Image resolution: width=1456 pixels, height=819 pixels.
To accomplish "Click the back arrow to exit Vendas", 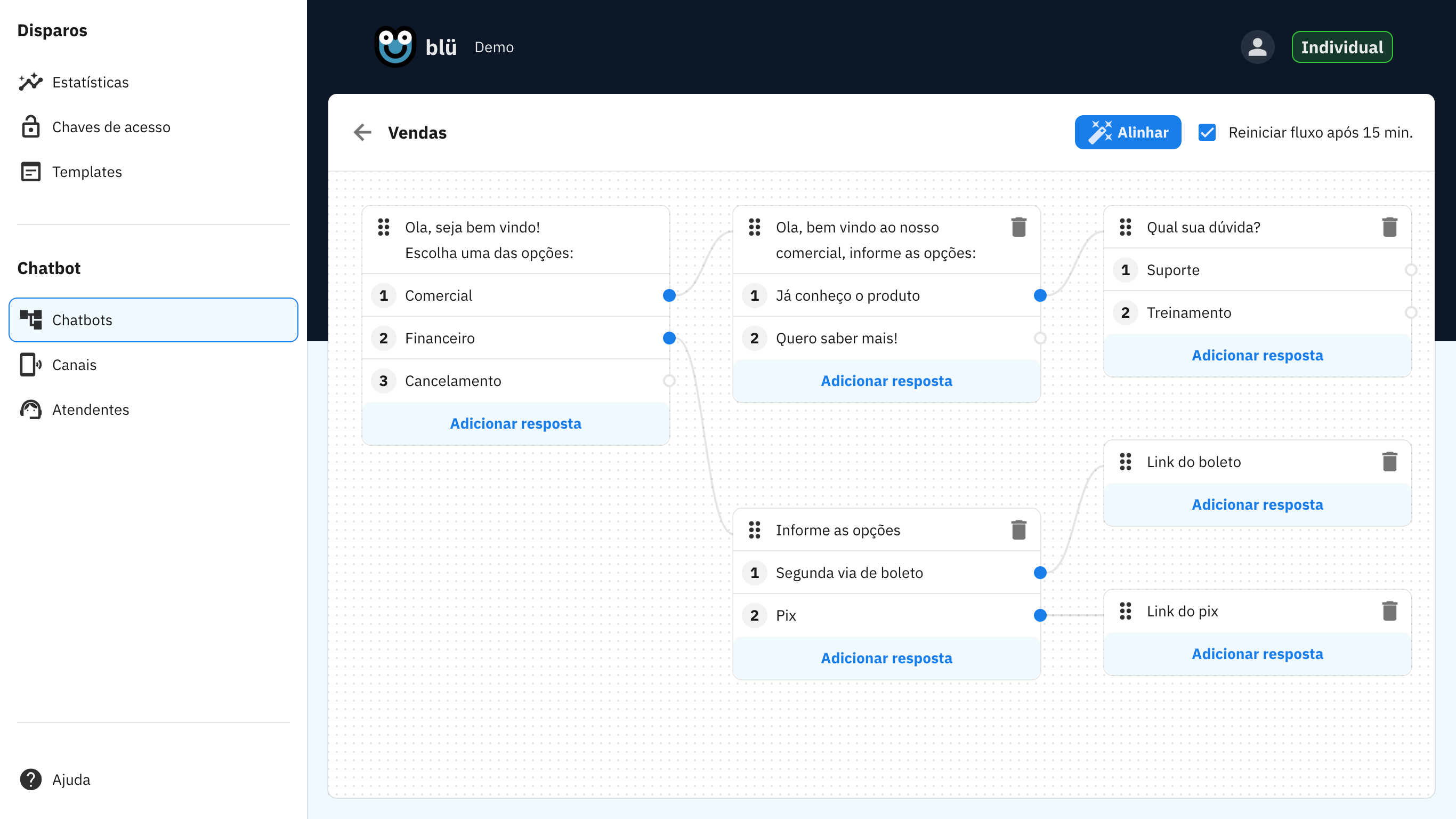I will click(362, 131).
